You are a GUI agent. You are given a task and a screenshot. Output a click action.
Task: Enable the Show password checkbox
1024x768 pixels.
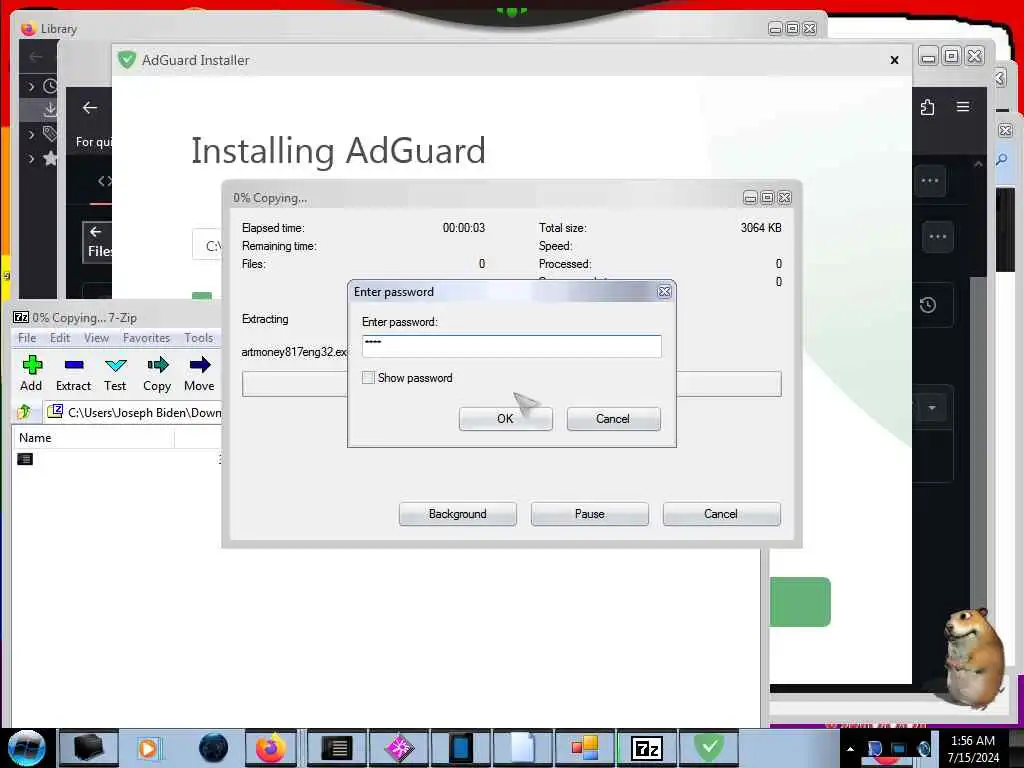pos(368,377)
